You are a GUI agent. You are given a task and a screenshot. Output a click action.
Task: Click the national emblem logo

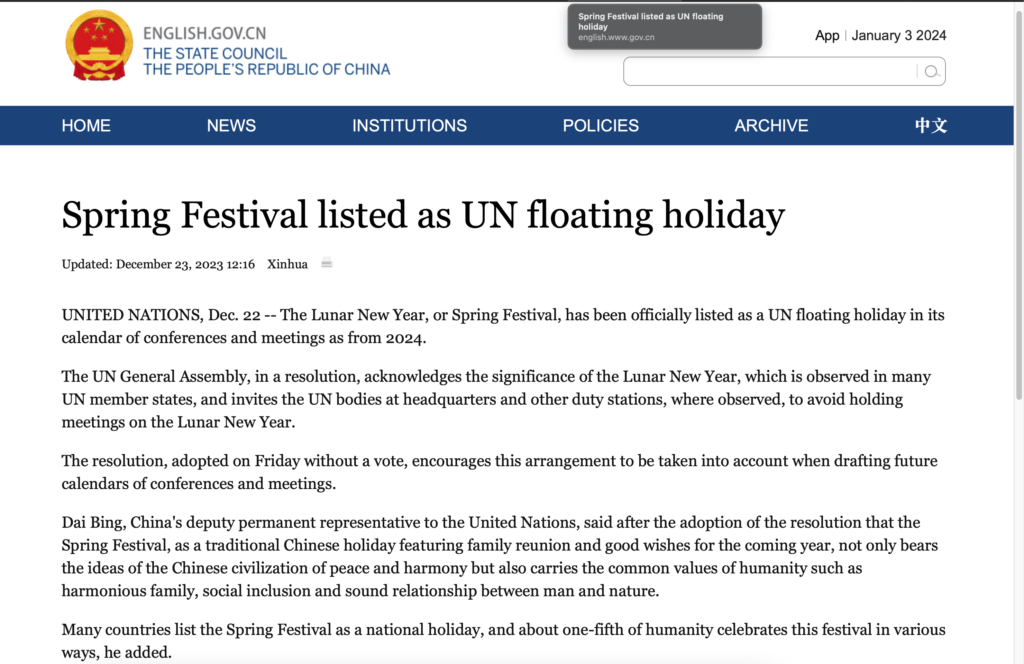point(99,46)
